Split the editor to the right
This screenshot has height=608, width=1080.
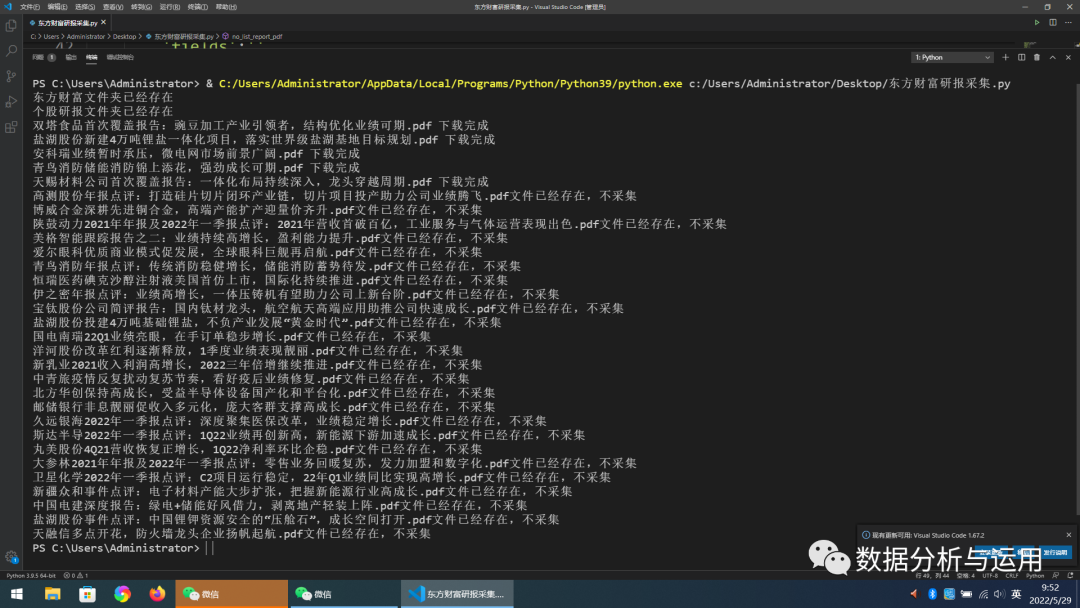click(1052, 23)
